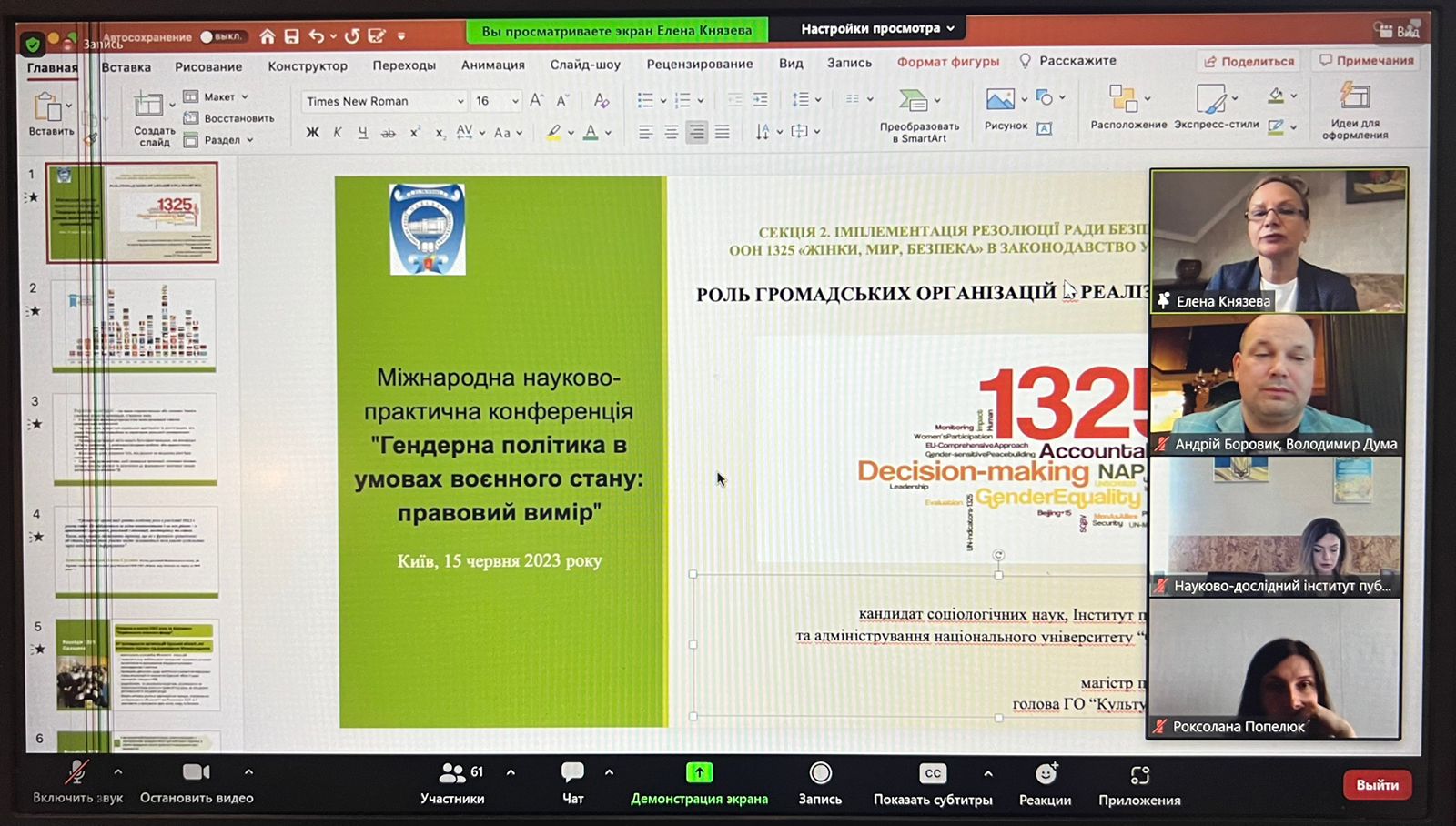This screenshot has height=826, width=1456.
Task: Click the red Выйти leave button
Action: (1377, 785)
